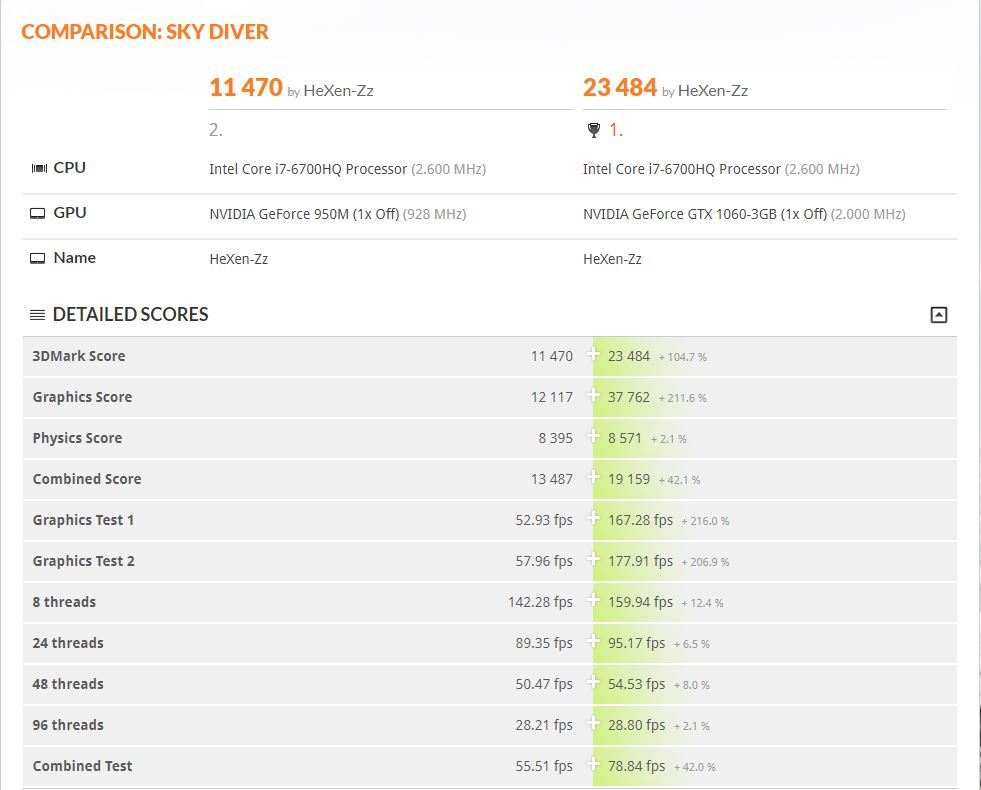Click the Combined Score label

(x=87, y=479)
